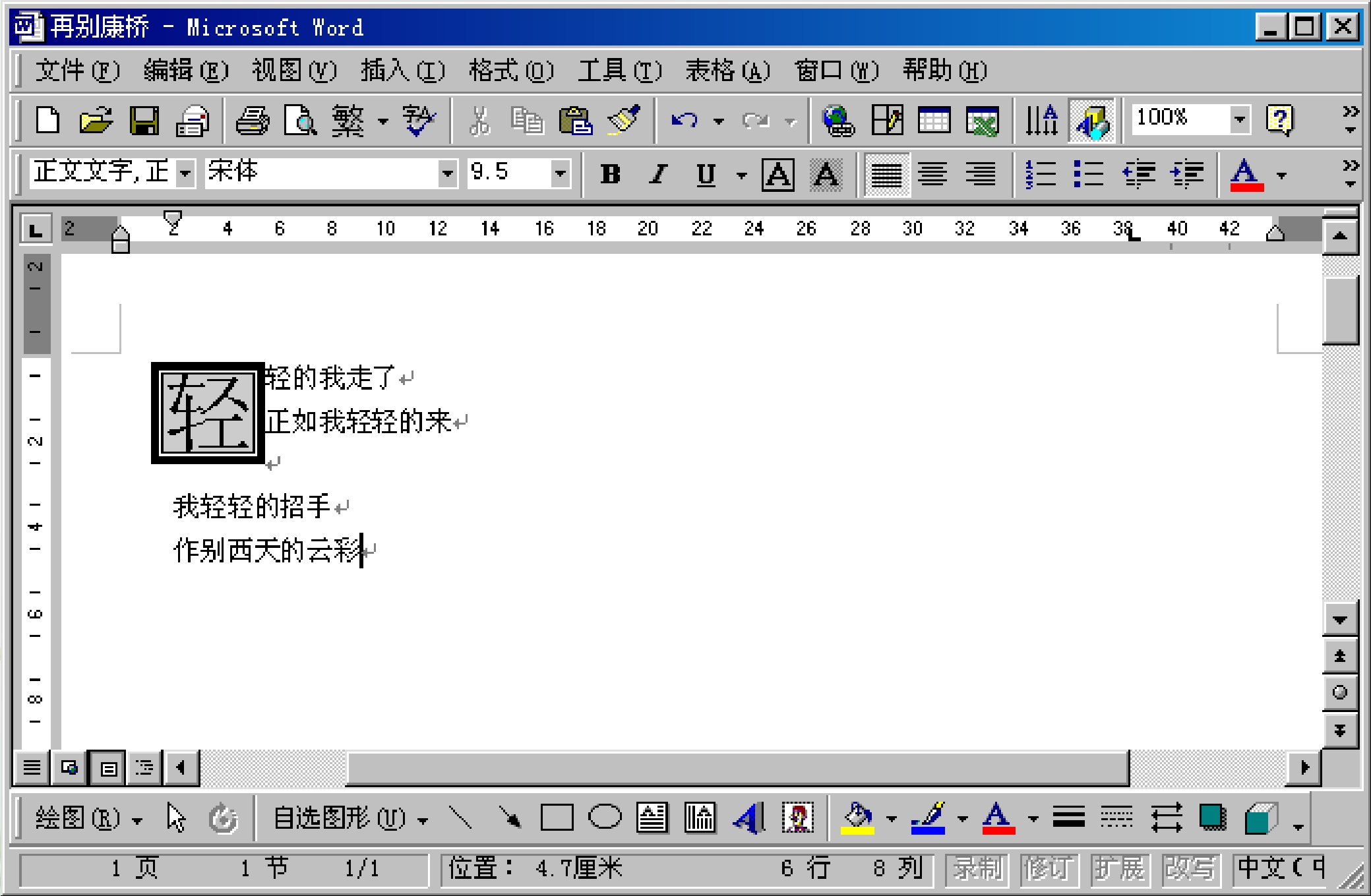Click the Insert Hyperlink globe icon

point(838,121)
